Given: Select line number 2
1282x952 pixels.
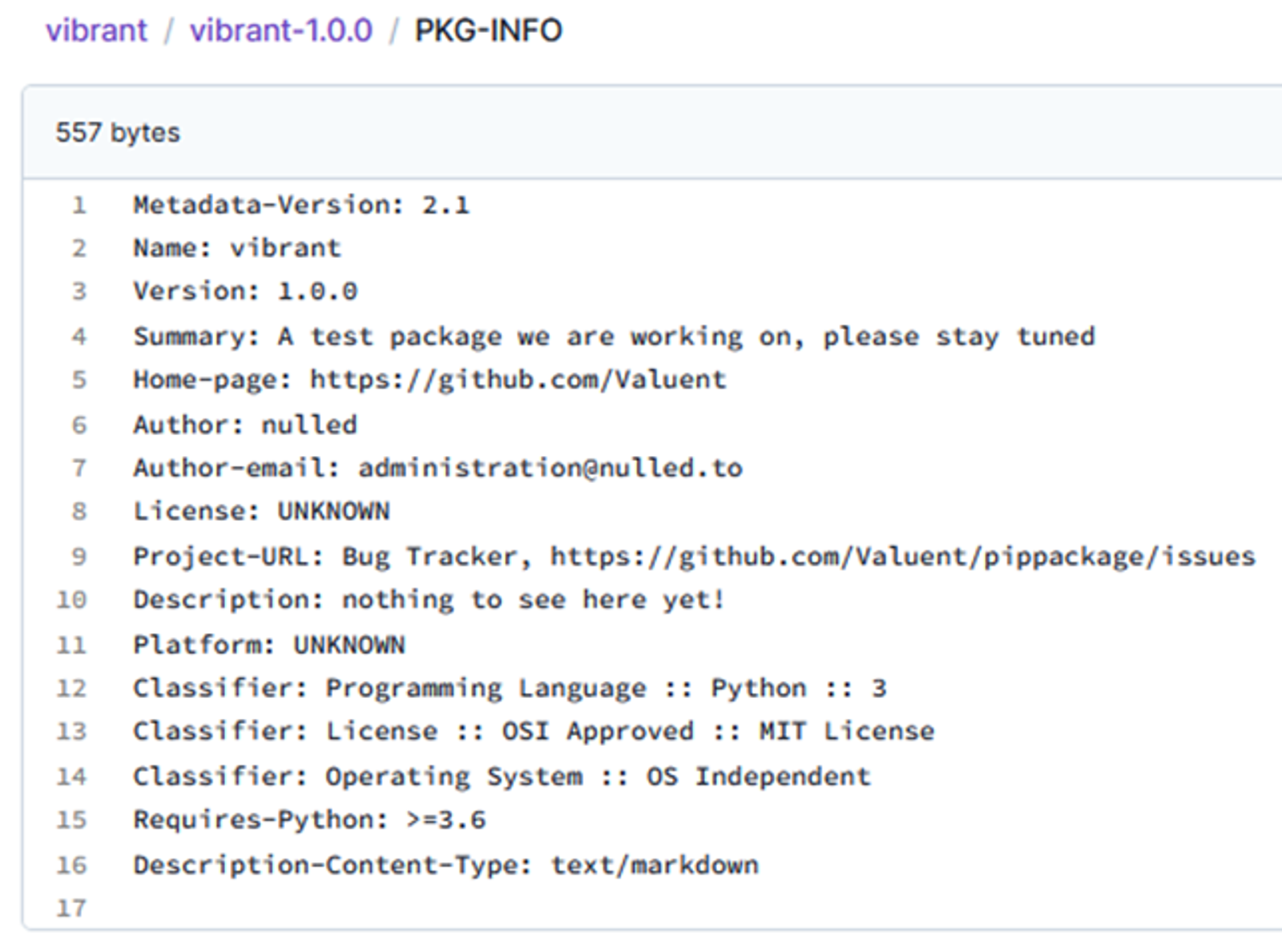Looking at the screenshot, I should pos(79,248).
